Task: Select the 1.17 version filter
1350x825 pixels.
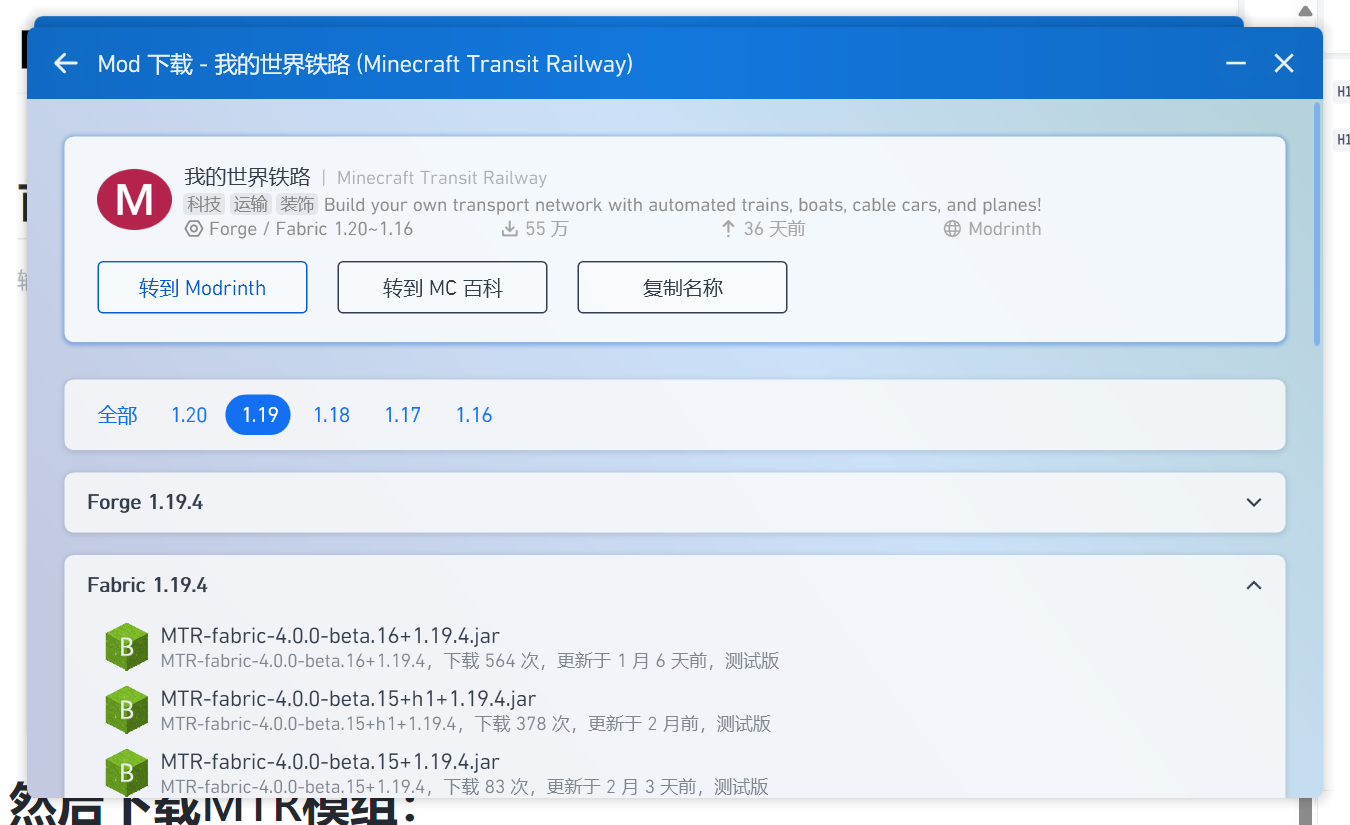Action: click(403, 415)
